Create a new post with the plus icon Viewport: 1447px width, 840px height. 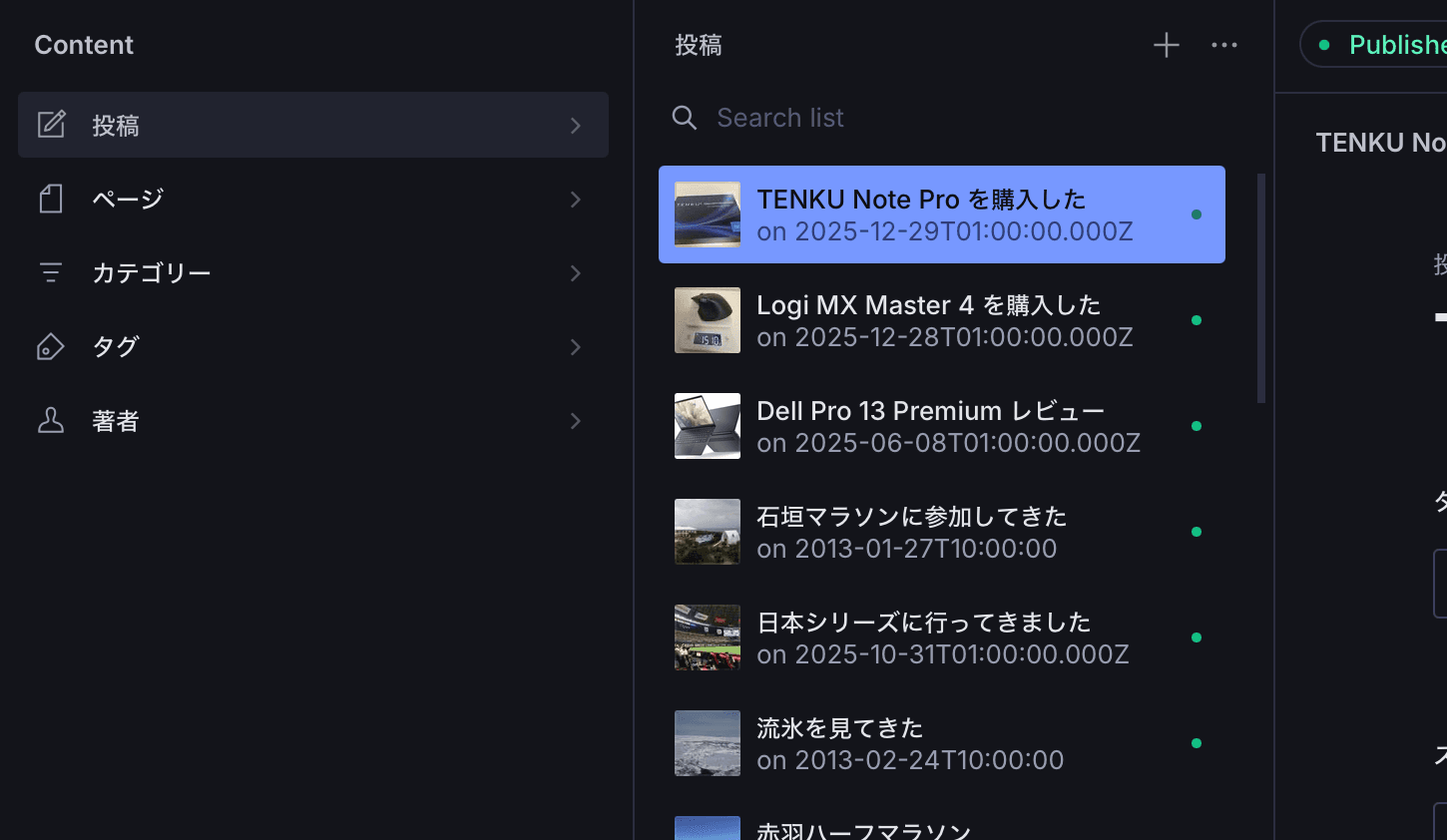1165,45
